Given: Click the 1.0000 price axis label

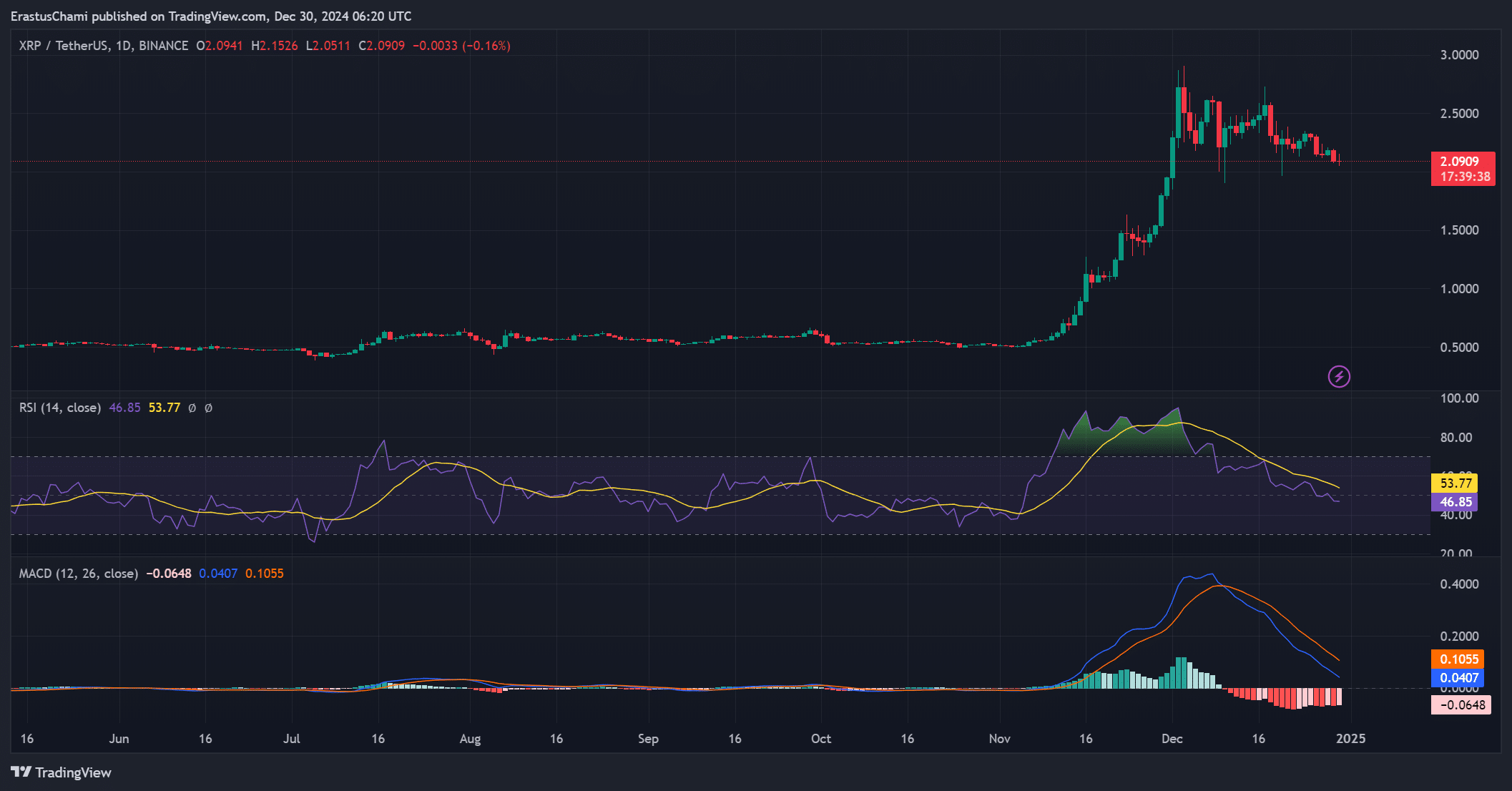Looking at the screenshot, I should tap(1459, 289).
